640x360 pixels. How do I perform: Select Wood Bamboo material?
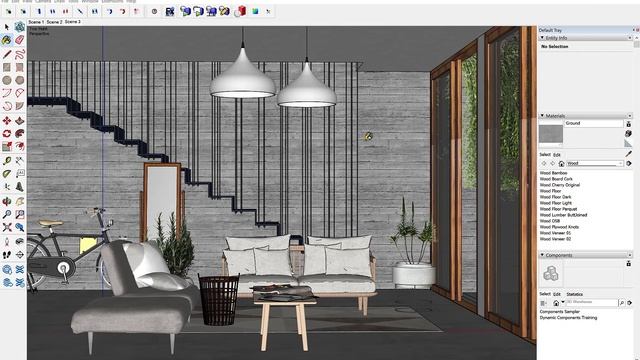pos(553,173)
